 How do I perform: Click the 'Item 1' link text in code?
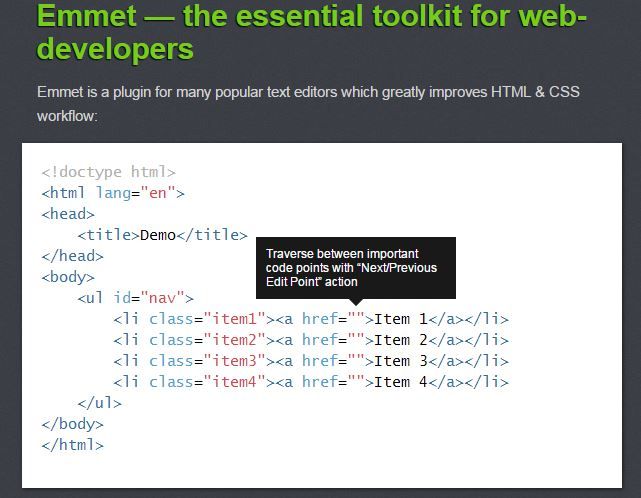401,319
